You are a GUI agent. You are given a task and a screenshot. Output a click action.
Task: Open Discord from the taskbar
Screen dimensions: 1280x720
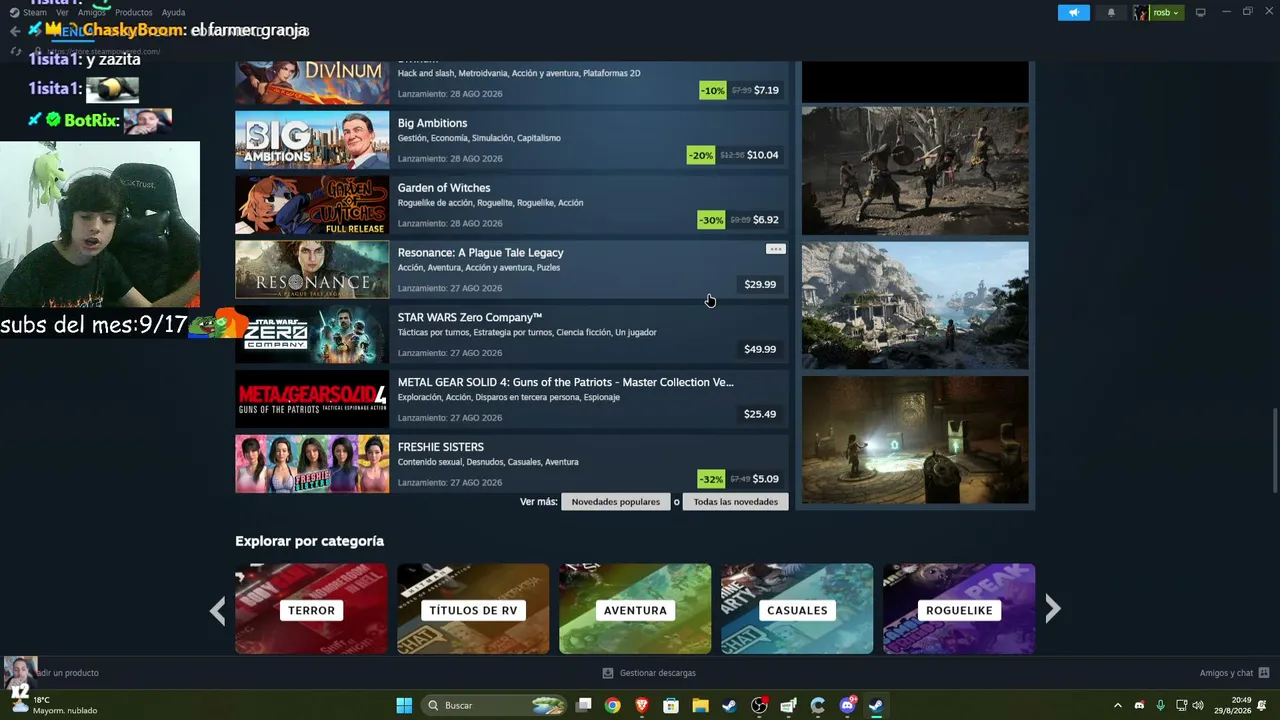pos(848,705)
